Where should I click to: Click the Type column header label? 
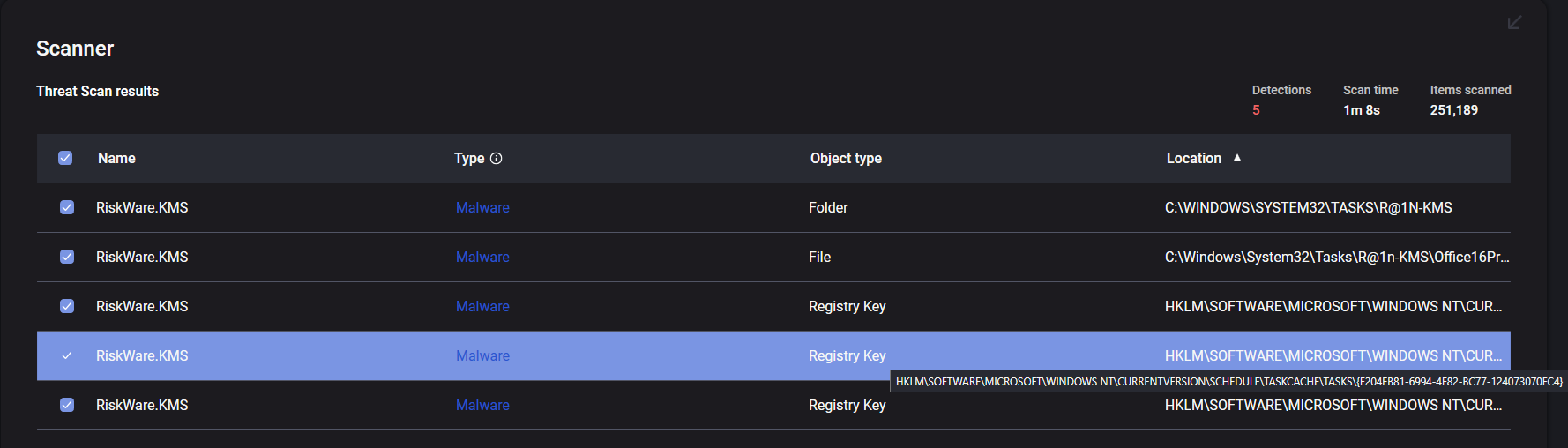pos(469,159)
